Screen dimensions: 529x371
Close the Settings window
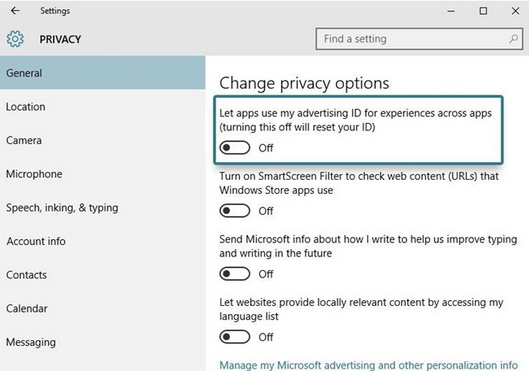(515, 11)
